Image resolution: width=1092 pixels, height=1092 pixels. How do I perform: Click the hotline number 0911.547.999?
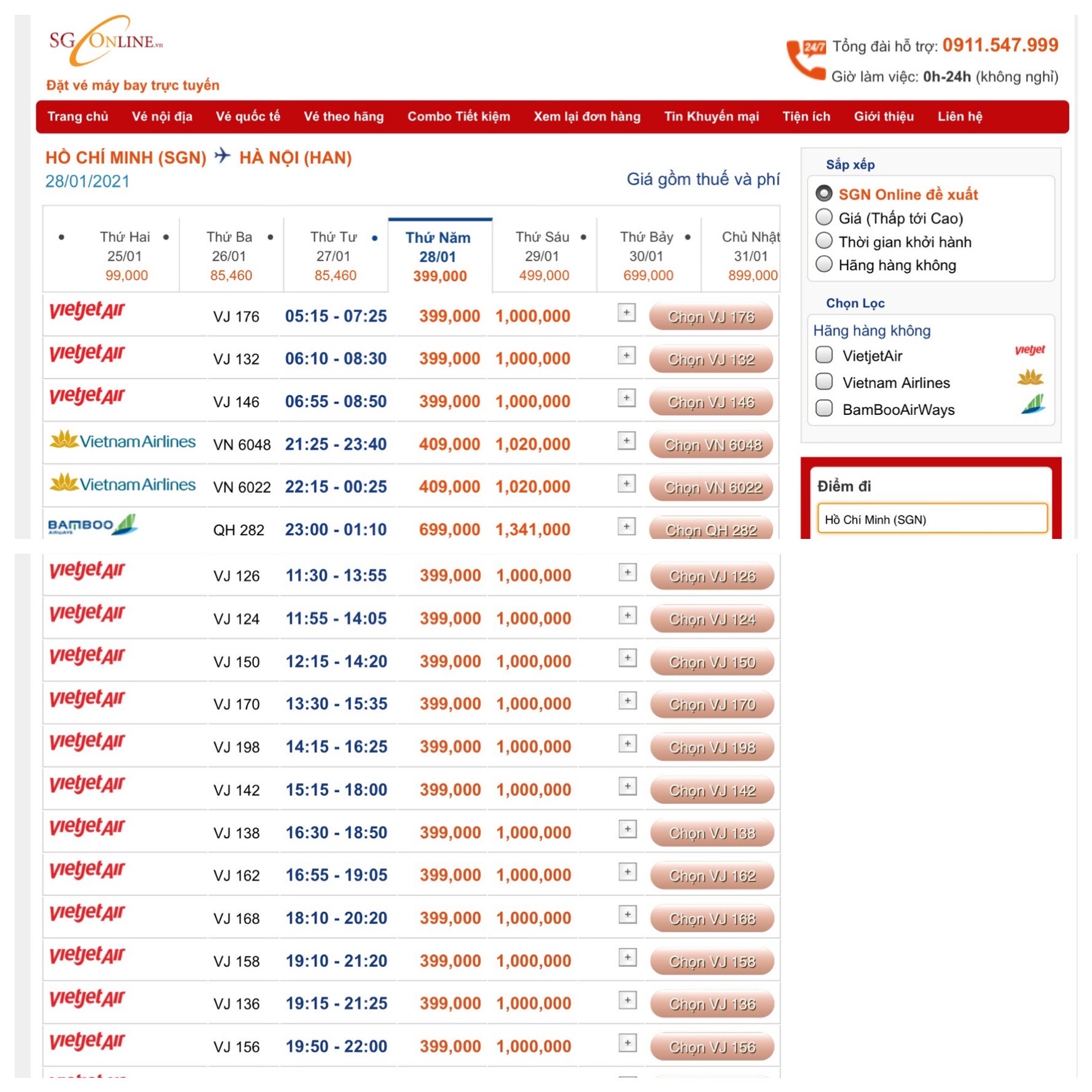[x=1000, y=45]
